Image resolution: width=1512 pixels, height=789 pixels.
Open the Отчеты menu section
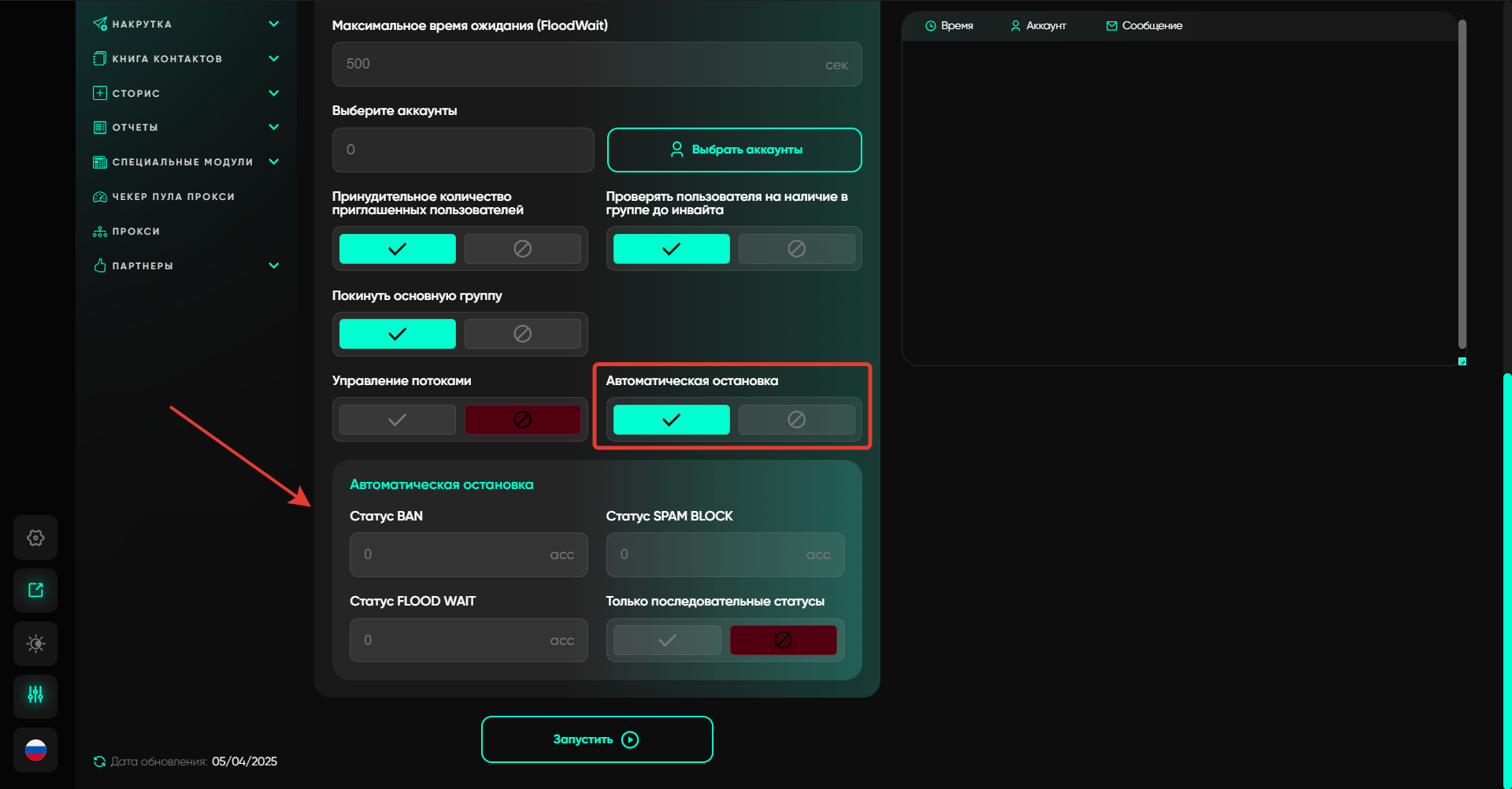(135, 128)
